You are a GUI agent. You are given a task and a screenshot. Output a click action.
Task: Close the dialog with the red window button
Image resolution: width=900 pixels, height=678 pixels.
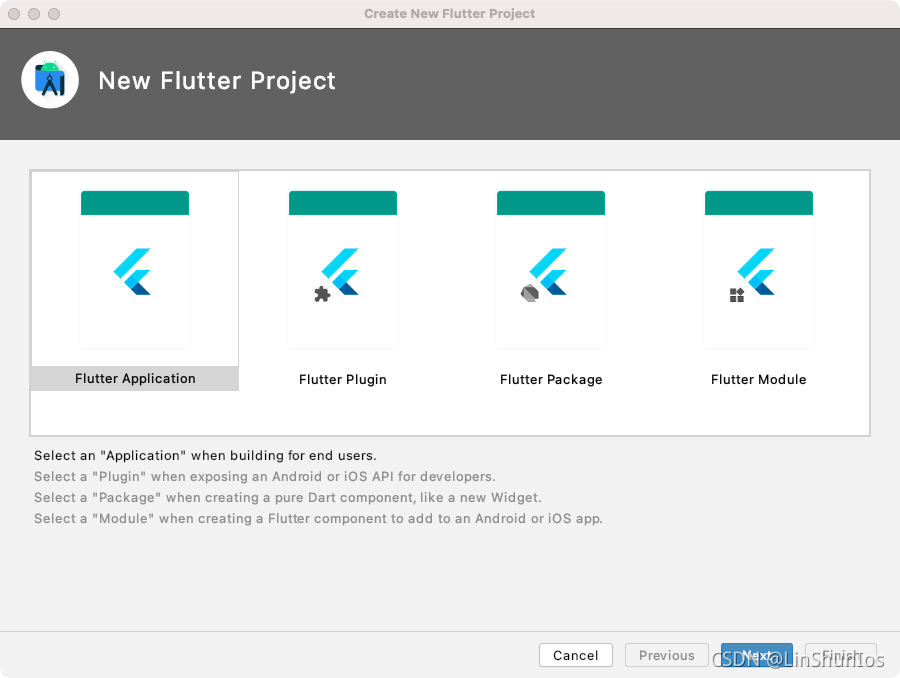pyautogui.click(x=14, y=14)
